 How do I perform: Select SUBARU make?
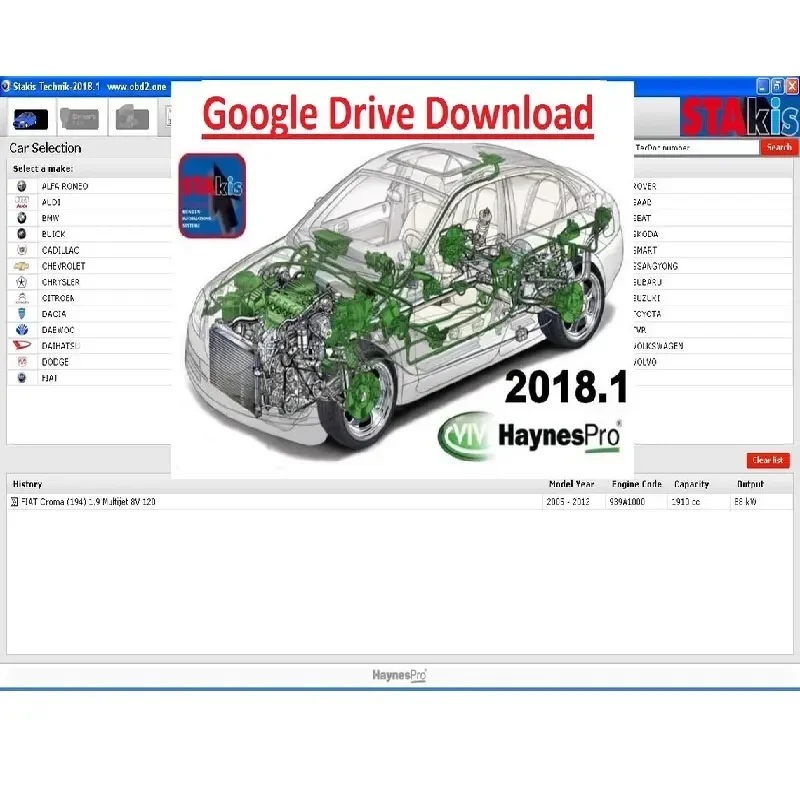coord(647,282)
